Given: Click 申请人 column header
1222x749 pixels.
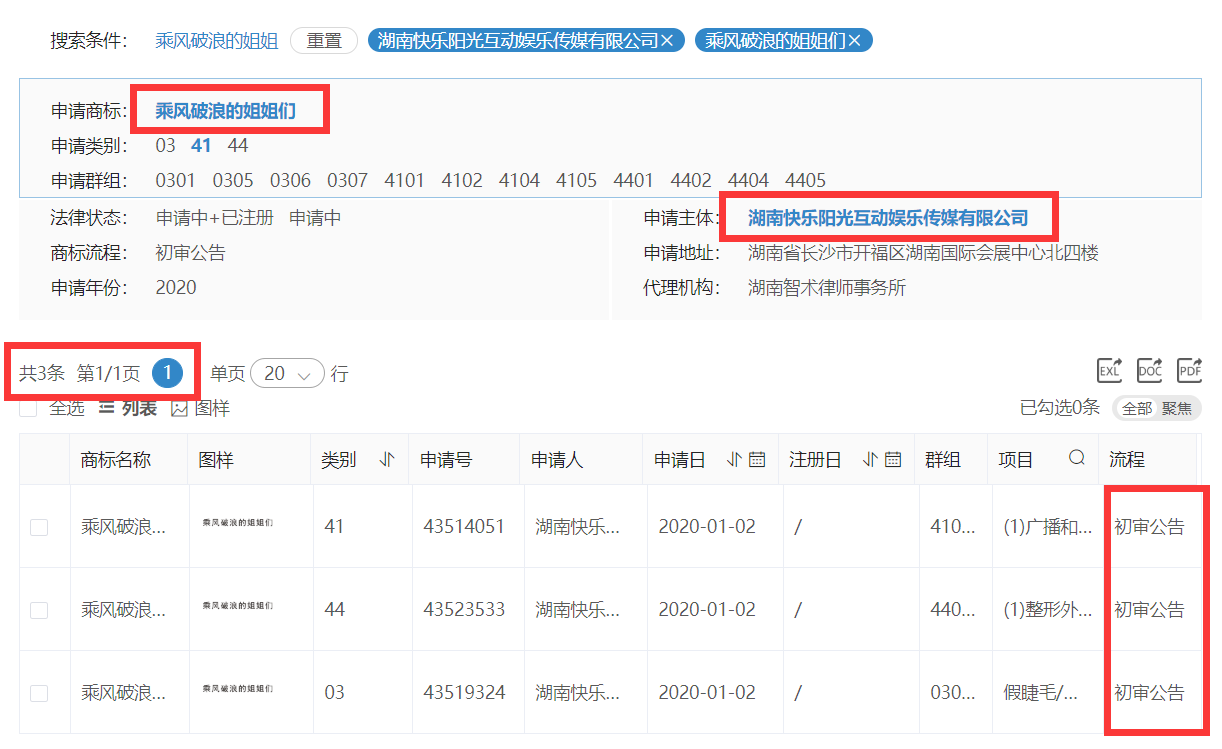Looking at the screenshot, I should coord(557,460).
